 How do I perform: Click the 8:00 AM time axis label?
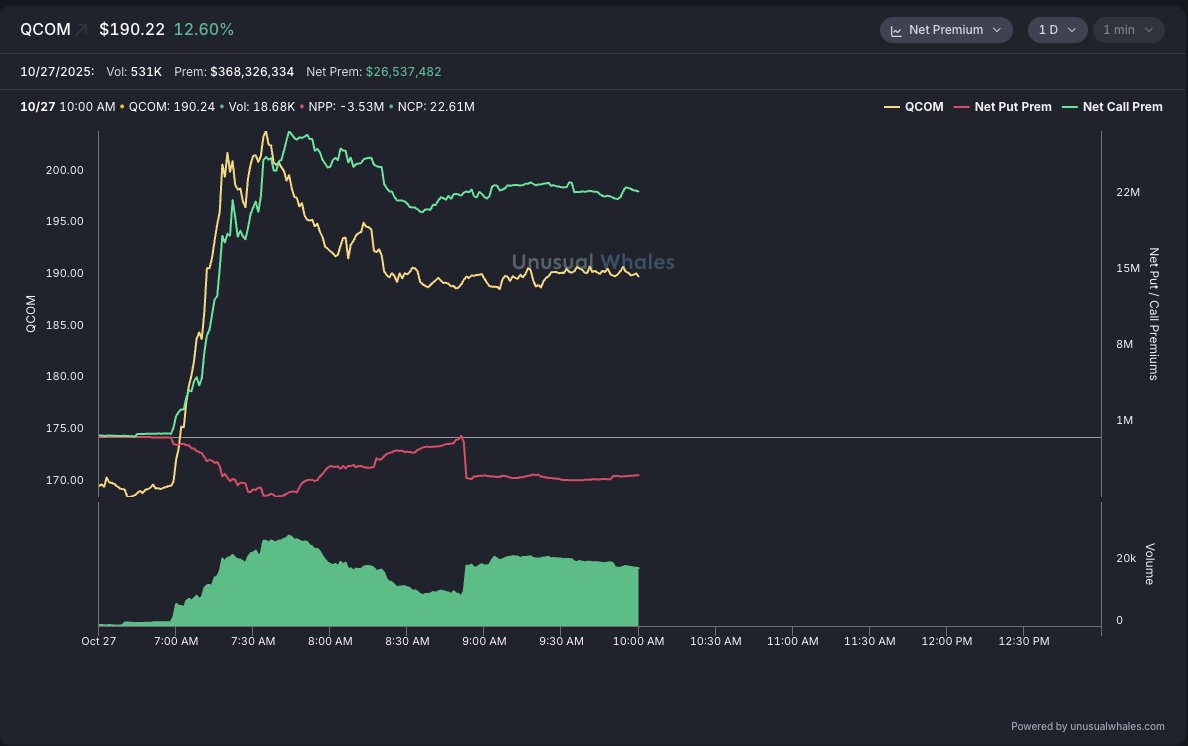coord(330,642)
